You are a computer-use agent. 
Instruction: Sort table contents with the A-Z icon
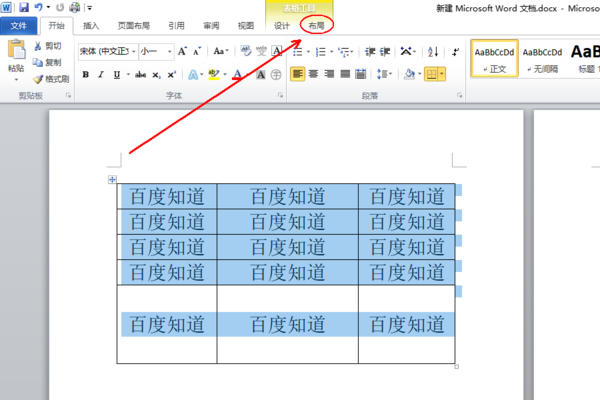tap(433, 52)
